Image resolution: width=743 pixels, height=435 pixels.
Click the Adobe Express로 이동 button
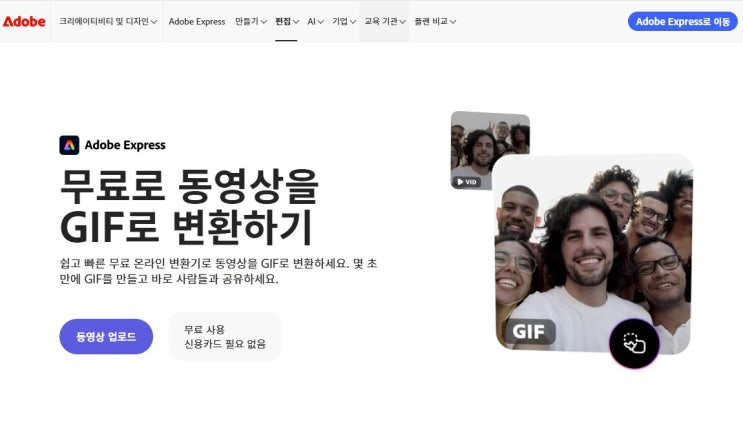click(x=683, y=21)
